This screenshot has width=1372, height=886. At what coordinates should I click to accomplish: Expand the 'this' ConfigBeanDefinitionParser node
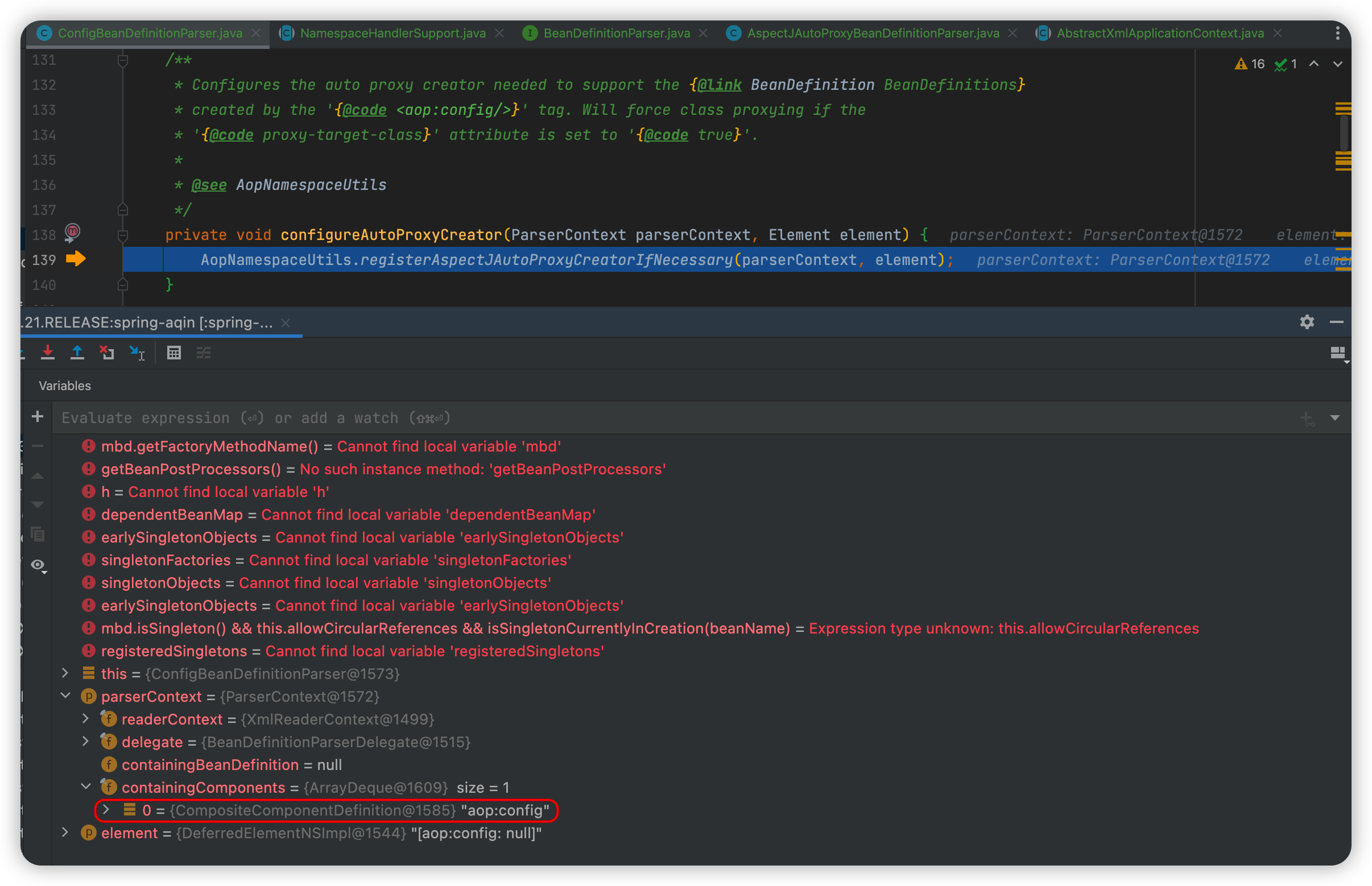pyautogui.click(x=65, y=673)
